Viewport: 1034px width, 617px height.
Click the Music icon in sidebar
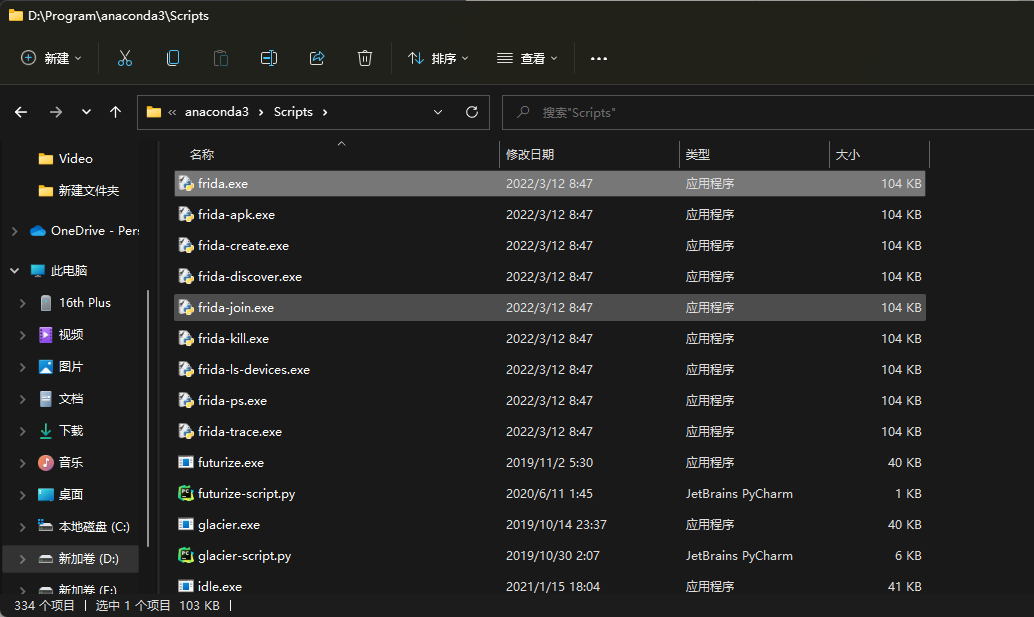point(46,462)
